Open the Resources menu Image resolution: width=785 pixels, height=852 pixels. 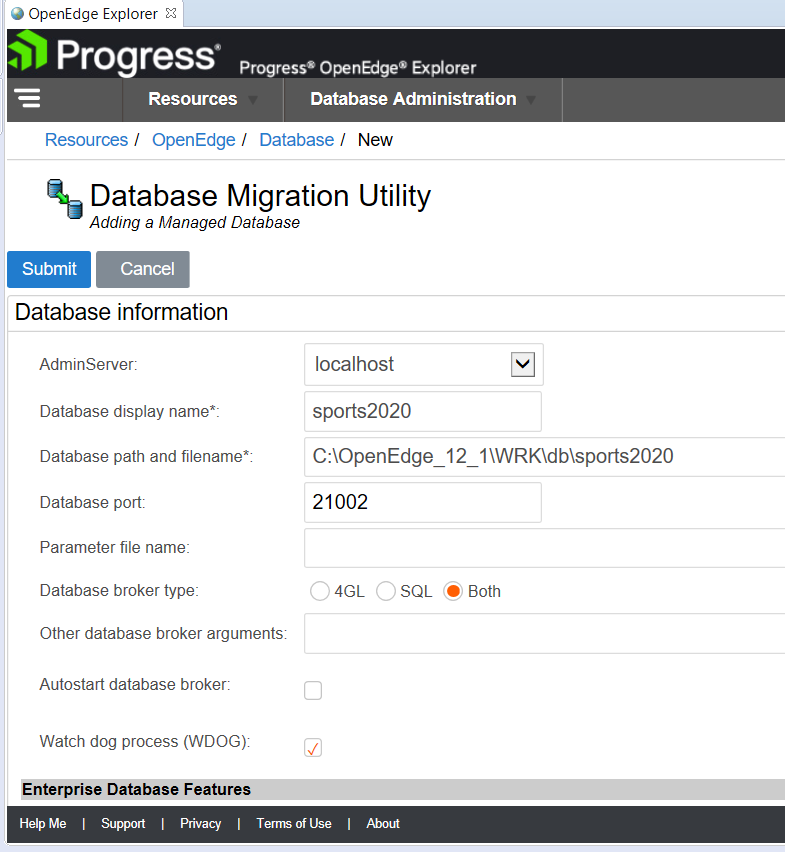click(x=203, y=99)
